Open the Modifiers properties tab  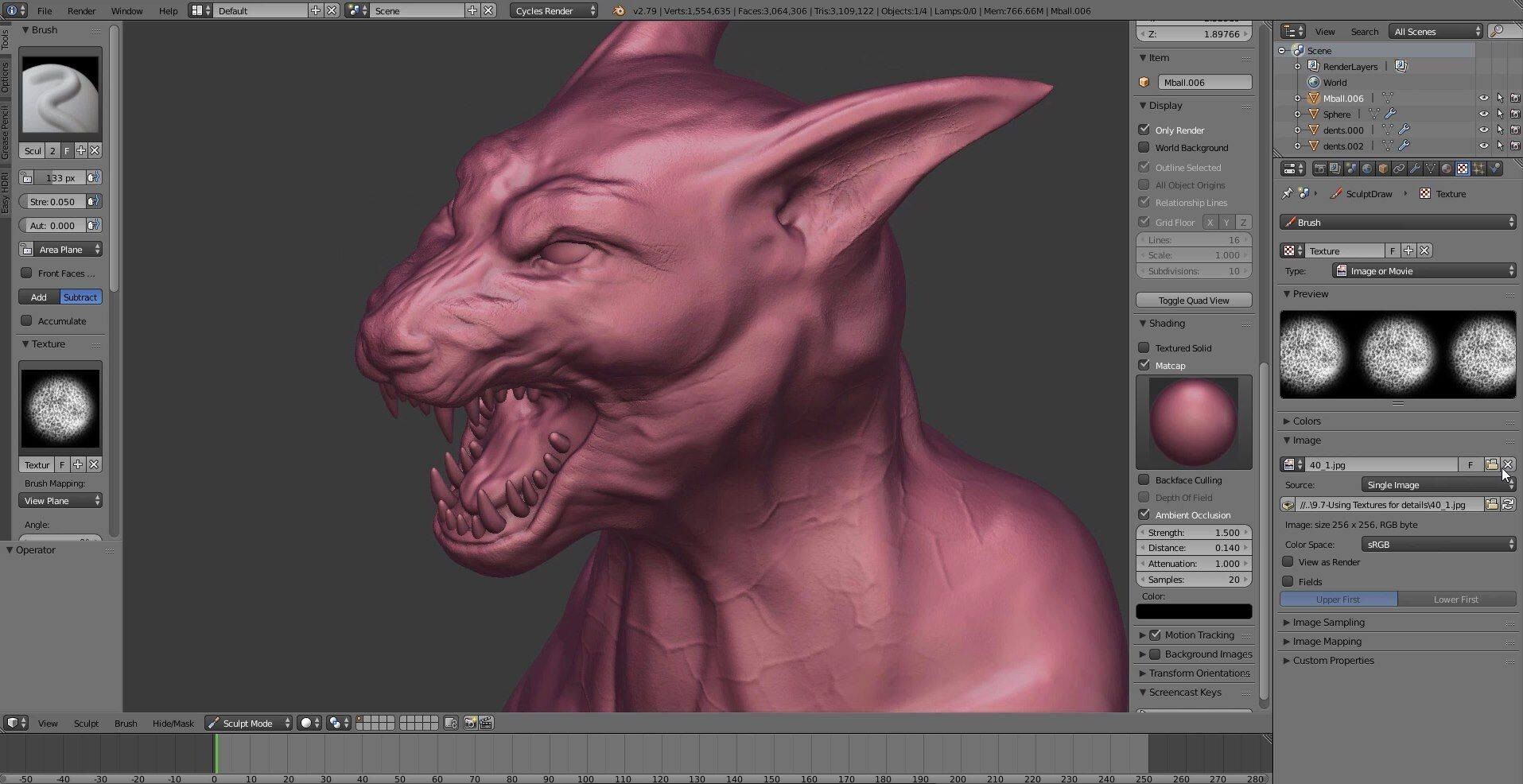[1416, 168]
